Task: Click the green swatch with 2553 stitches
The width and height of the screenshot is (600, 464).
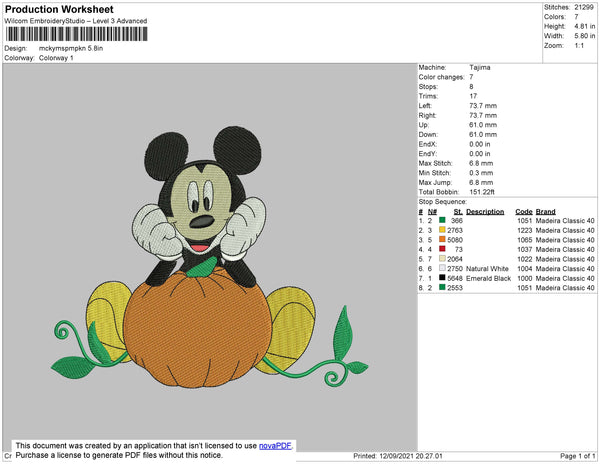Action: click(x=442, y=287)
